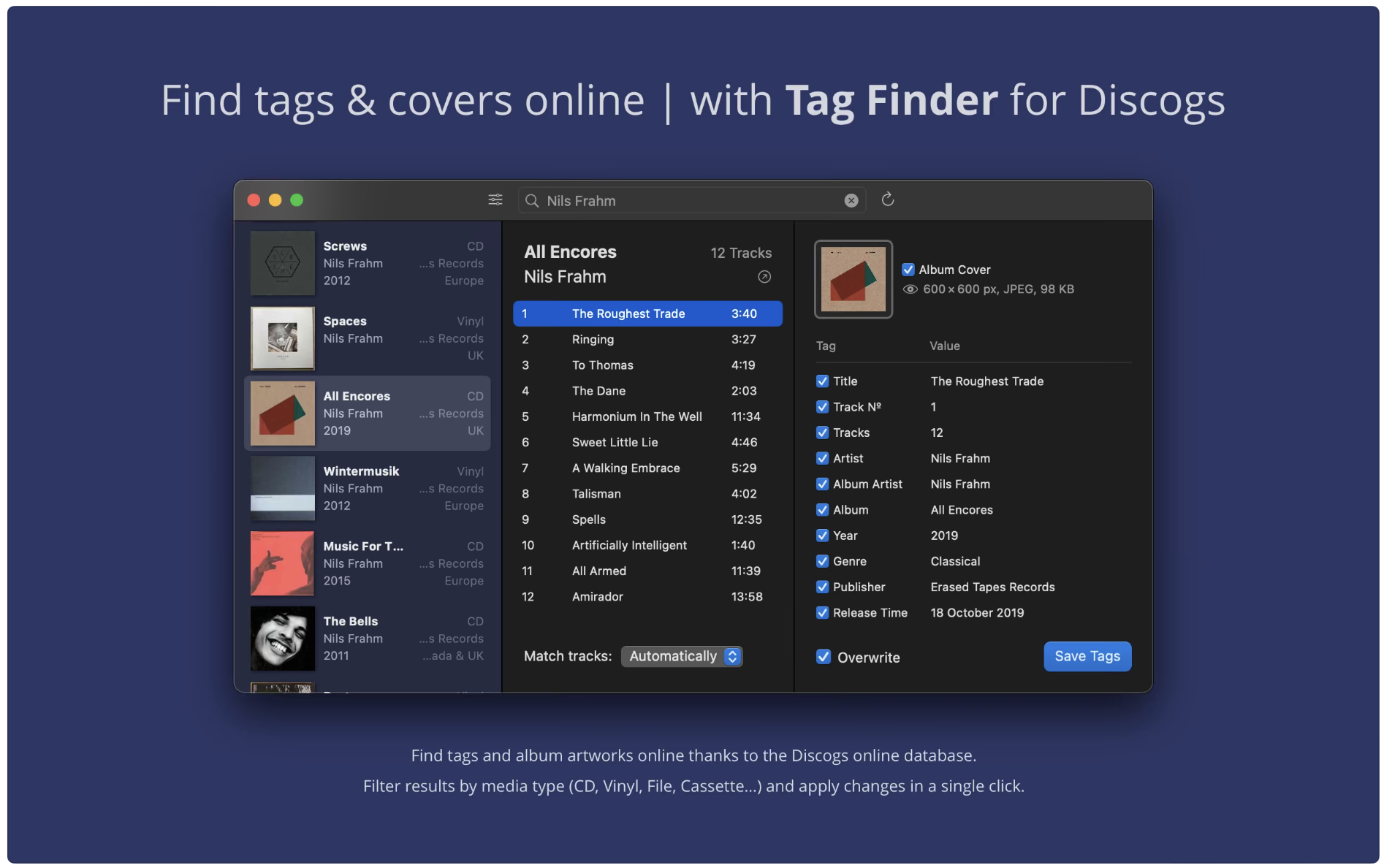Refresh the Discogs search results
This screenshot has width=1384, height=868.
(888, 199)
